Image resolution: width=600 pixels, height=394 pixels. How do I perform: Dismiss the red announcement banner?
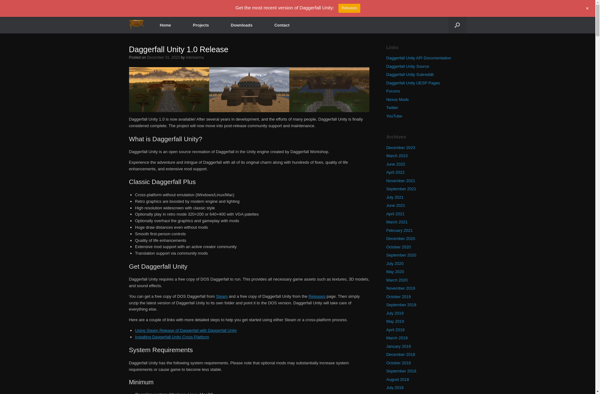point(587,8)
